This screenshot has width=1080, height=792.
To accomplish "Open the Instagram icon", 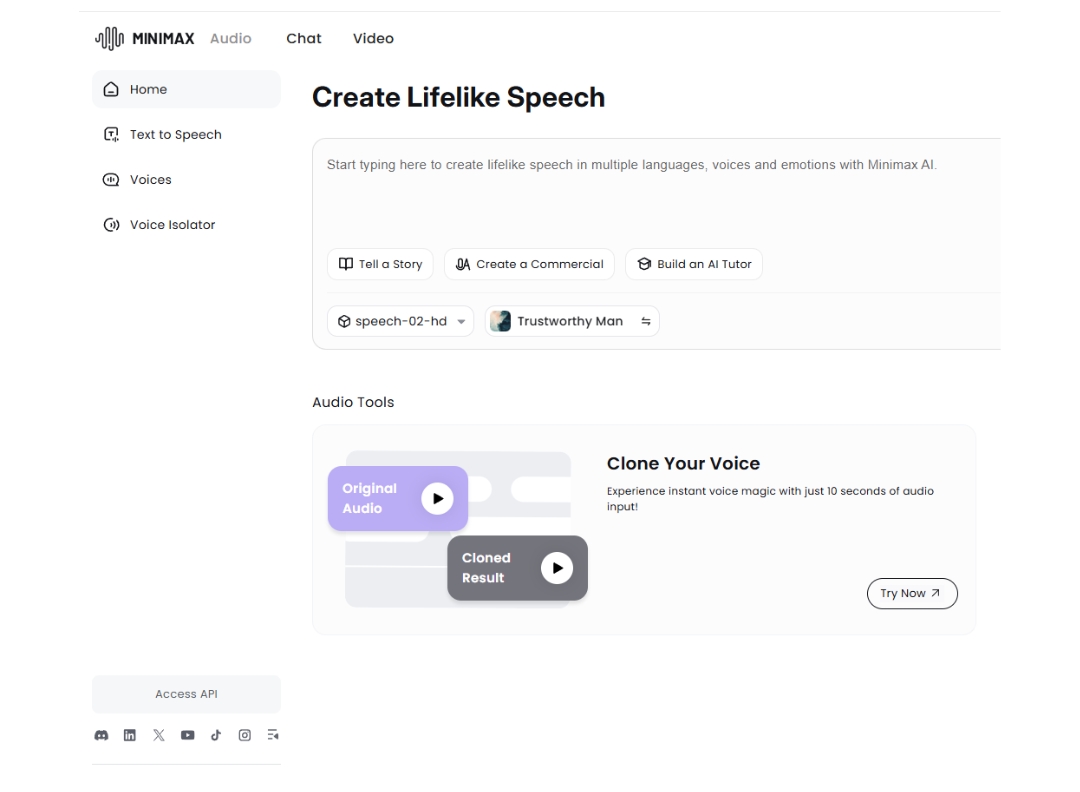I will coord(244,735).
